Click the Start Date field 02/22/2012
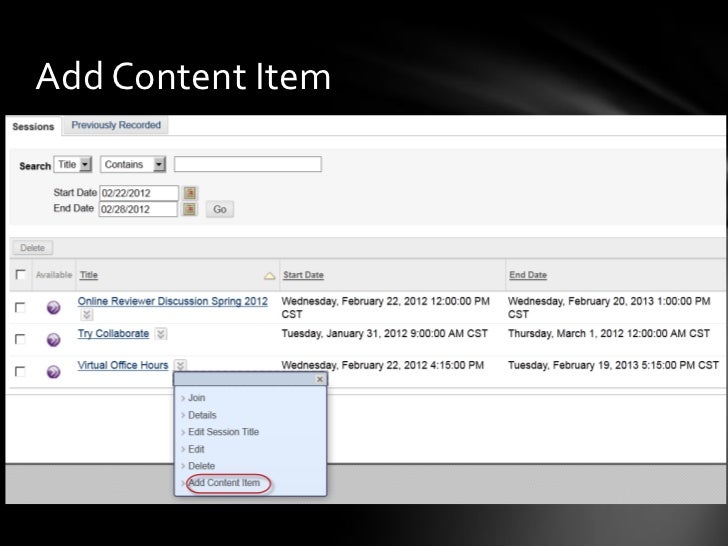Viewport: 728px width, 546px height. (139, 193)
